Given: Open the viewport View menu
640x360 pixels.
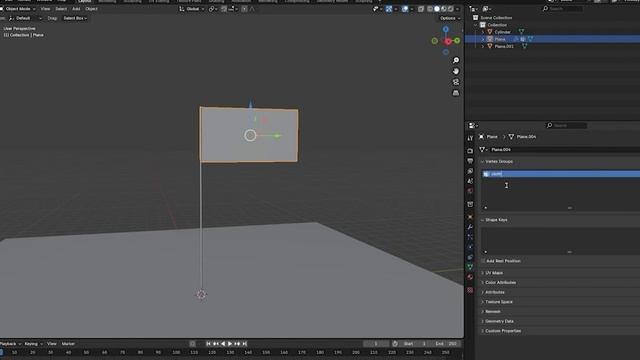Looking at the screenshot, I should [45, 9].
